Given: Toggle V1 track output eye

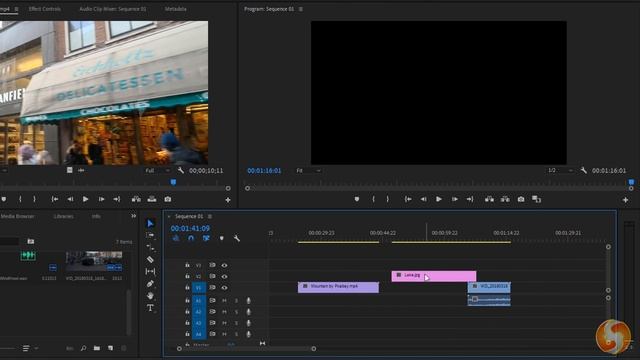Looking at the screenshot, I should (224, 287).
